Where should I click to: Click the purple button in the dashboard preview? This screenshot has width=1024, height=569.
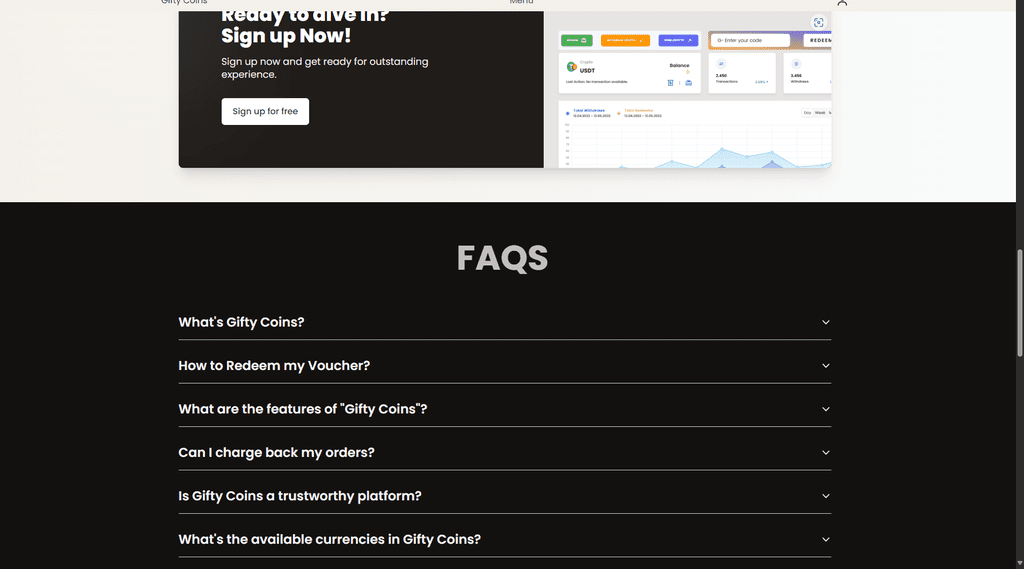point(678,41)
